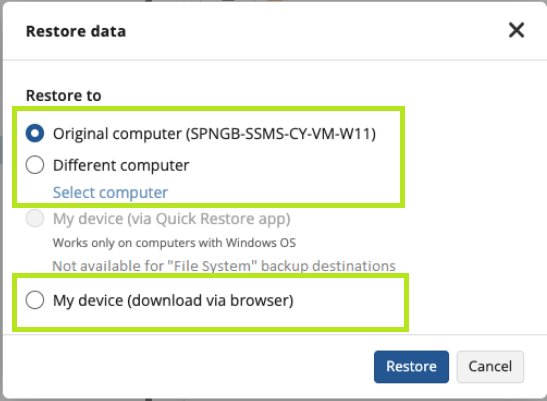Click the Original computer label text
The width and height of the screenshot is (547, 401).
[214, 134]
